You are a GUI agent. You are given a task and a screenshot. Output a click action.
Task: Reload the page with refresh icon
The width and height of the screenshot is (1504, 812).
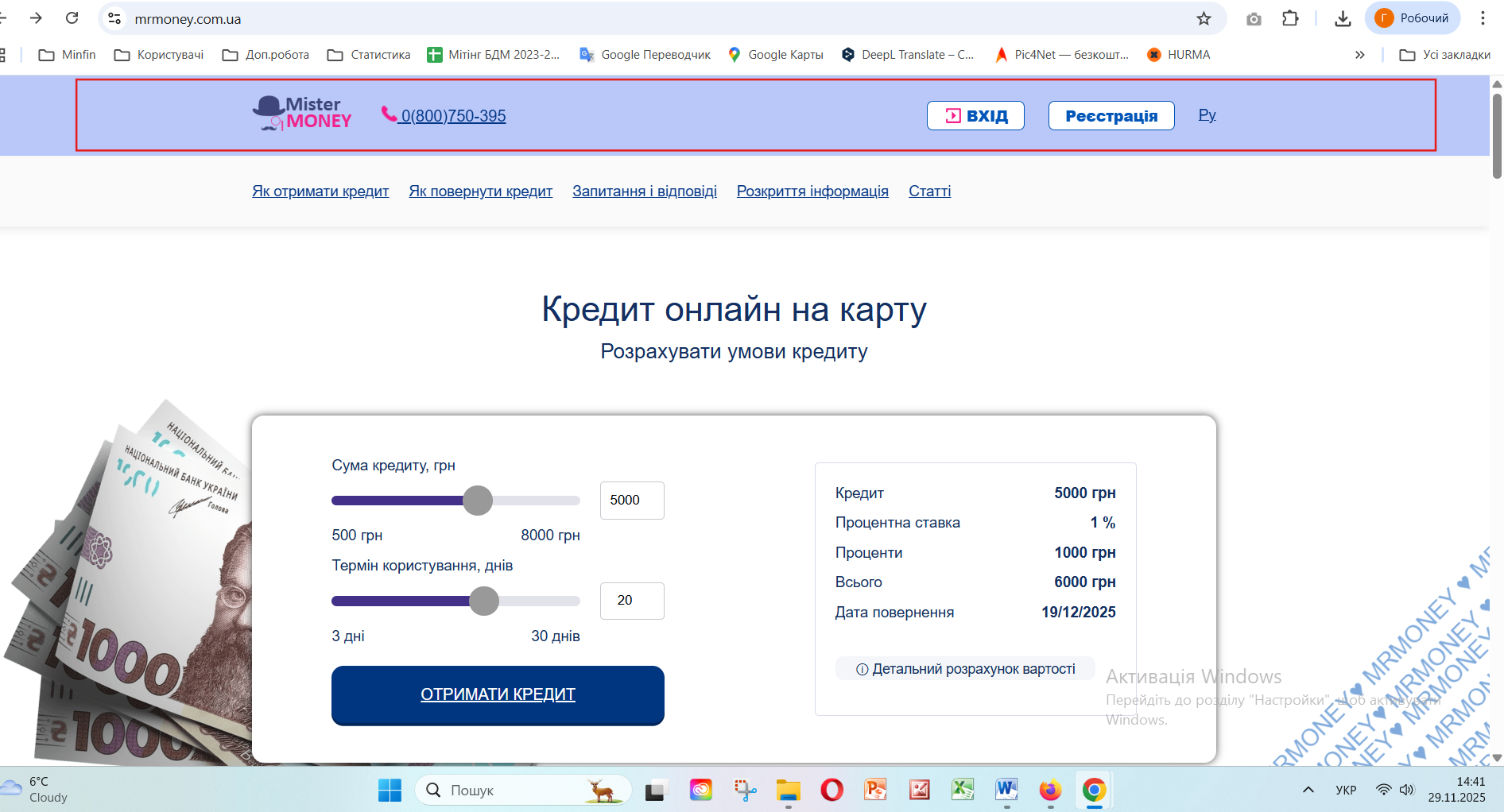(72, 18)
